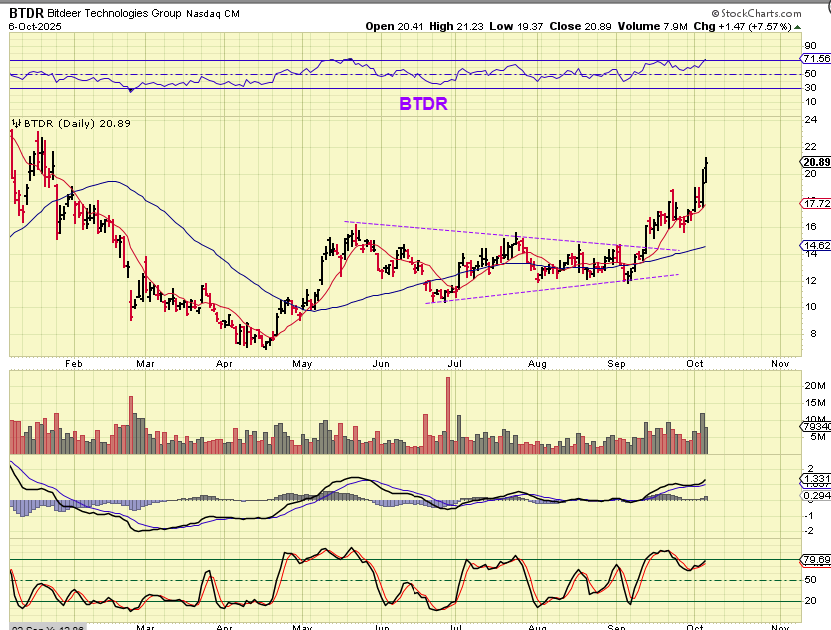The height and width of the screenshot is (630, 831).
Task: Click the candlestick icon beside BTDR (Daily)
Action: click(x=15, y=123)
